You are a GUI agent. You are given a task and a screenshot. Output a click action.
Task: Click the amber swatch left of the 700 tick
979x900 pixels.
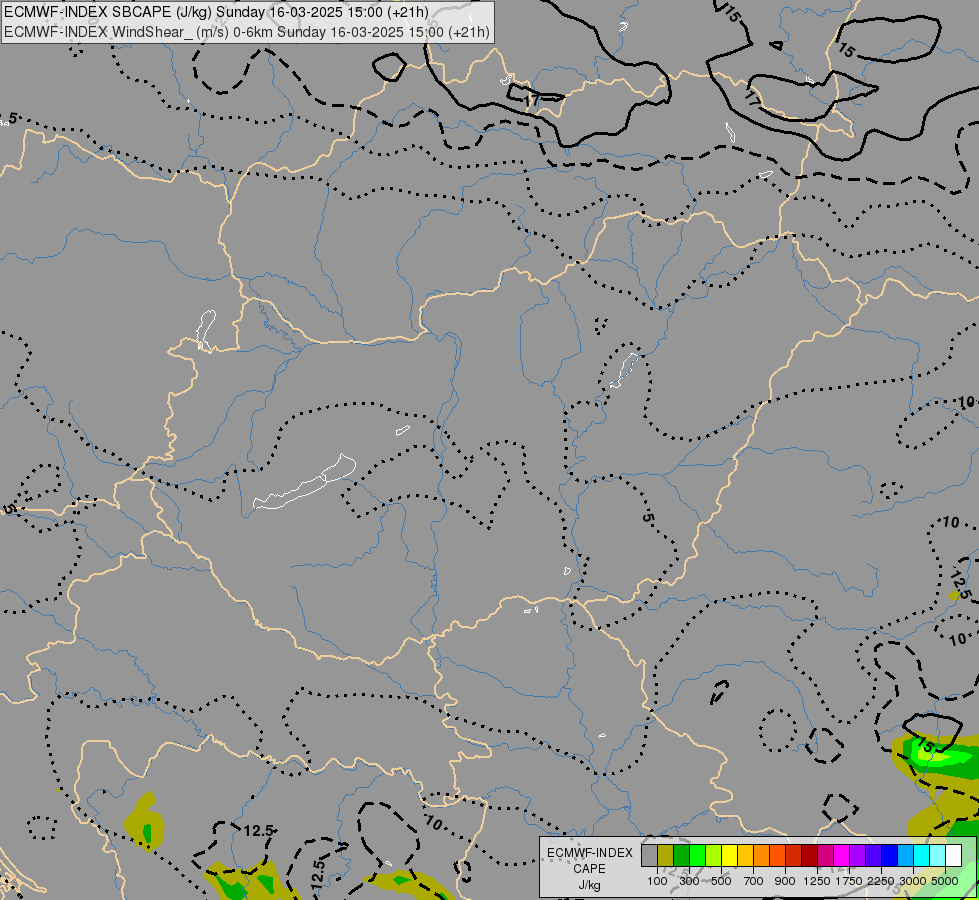(745, 856)
